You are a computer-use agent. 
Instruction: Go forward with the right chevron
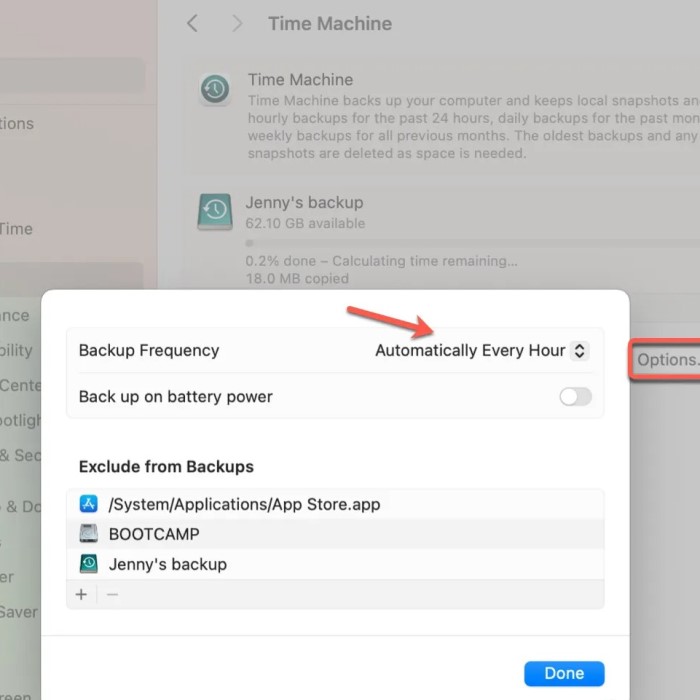(237, 23)
